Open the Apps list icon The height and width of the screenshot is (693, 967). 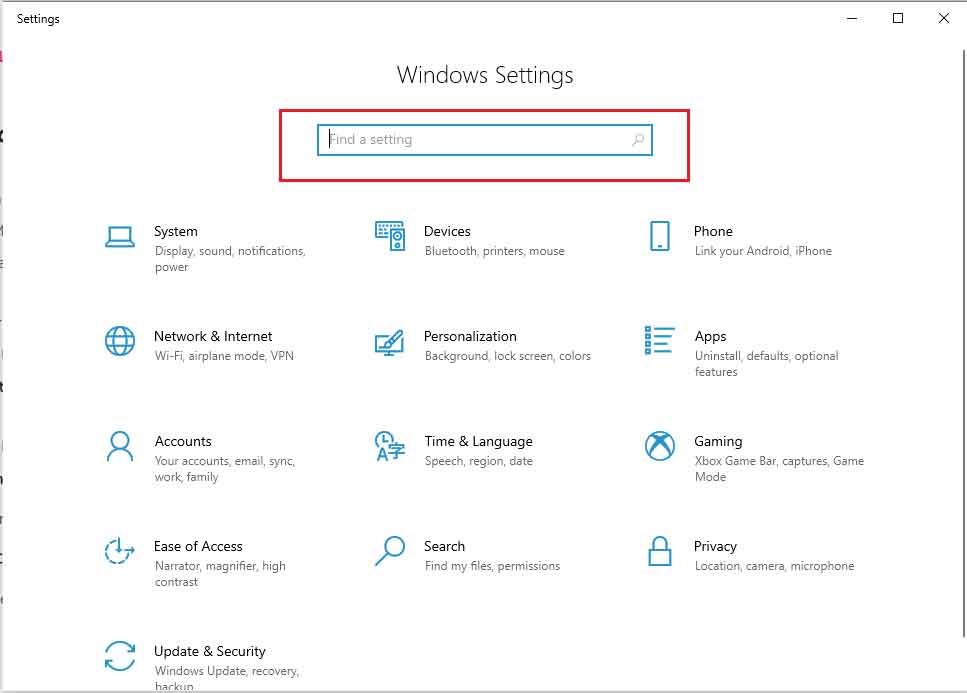pos(659,340)
